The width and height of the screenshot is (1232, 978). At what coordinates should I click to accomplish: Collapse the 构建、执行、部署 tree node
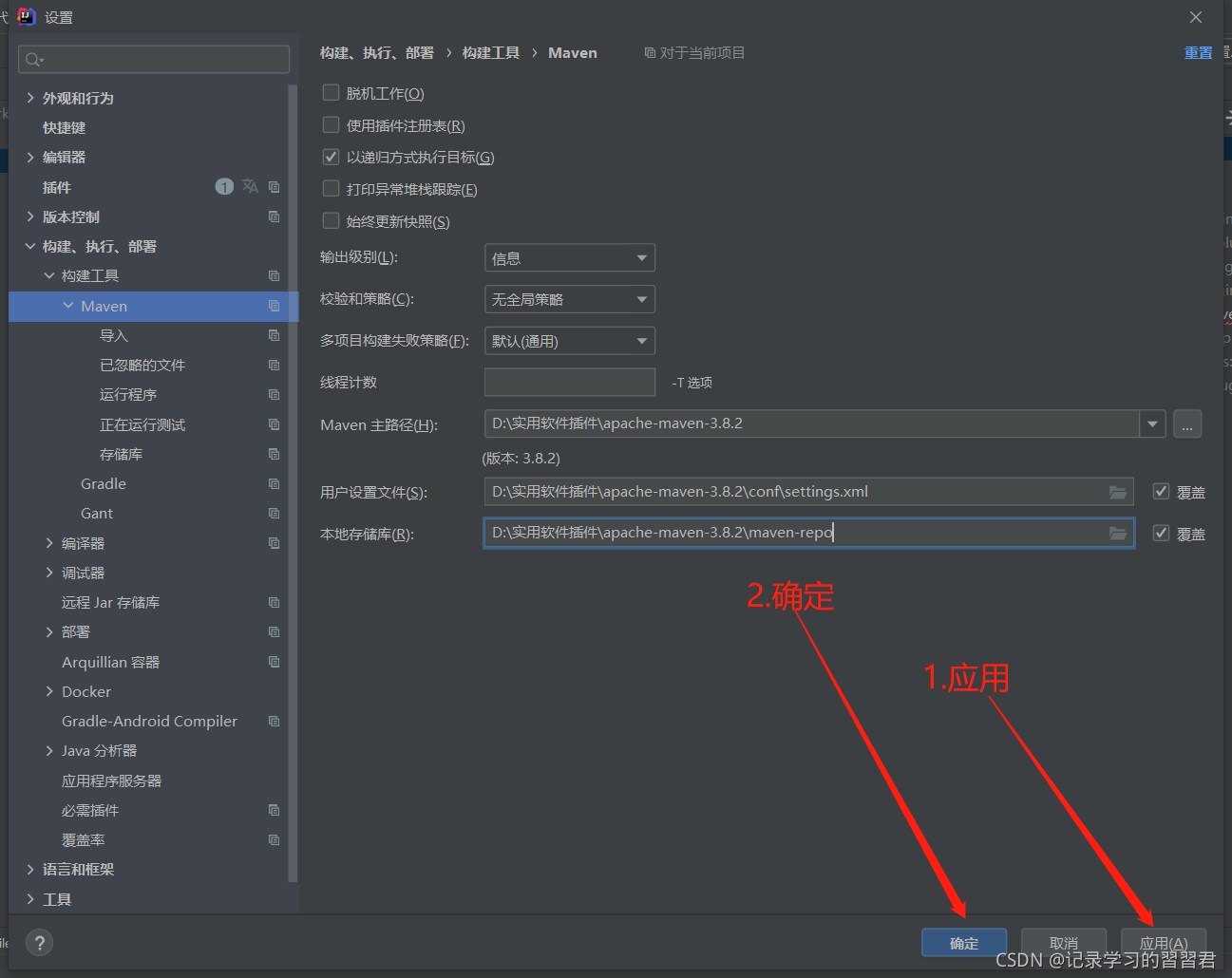click(x=30, y=246)
